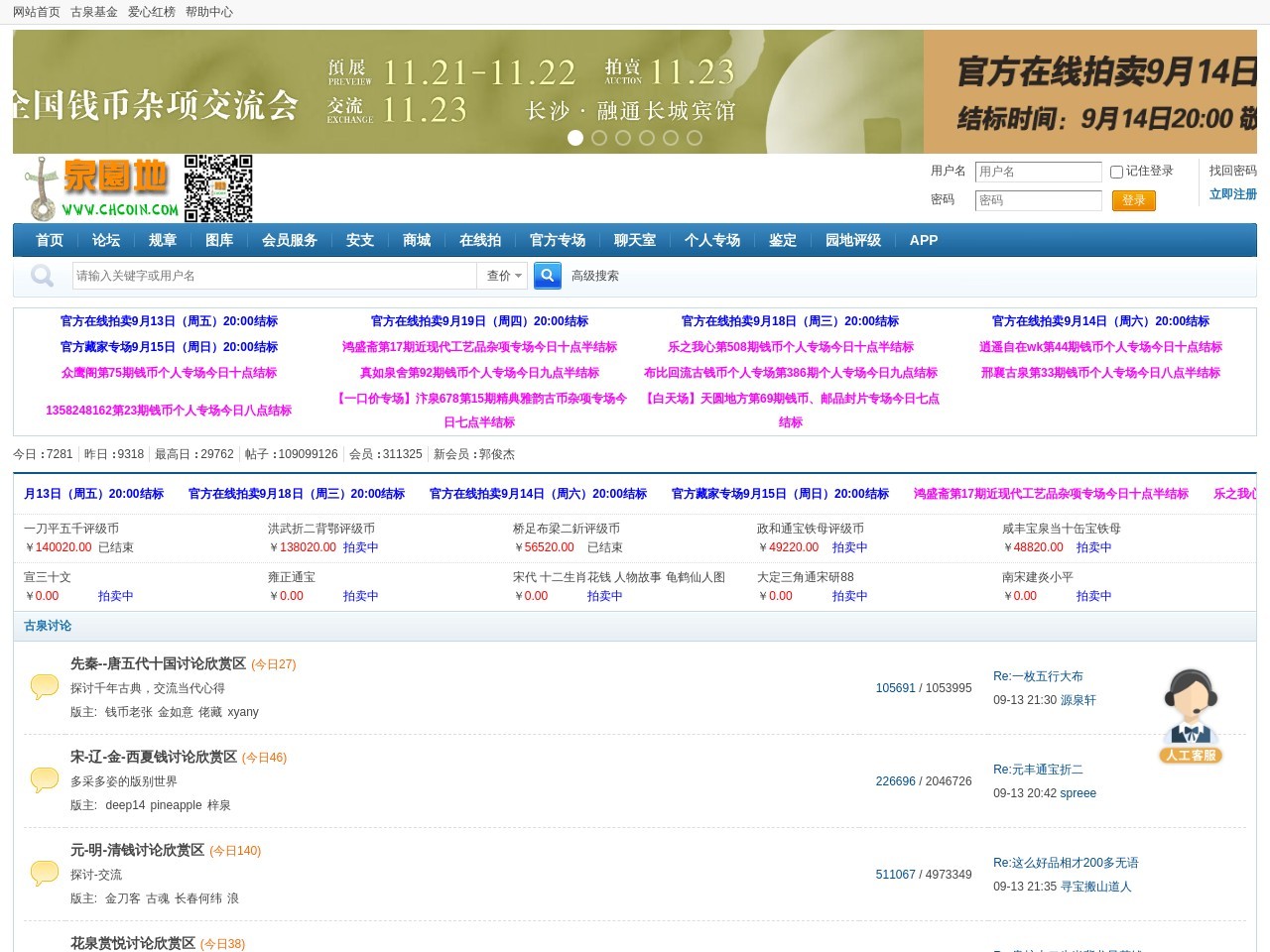The width and height of the screenshot is (1270, 952).
Task: Scan the site QR code image
Action: pyautogui.click(x=217, y=187)
